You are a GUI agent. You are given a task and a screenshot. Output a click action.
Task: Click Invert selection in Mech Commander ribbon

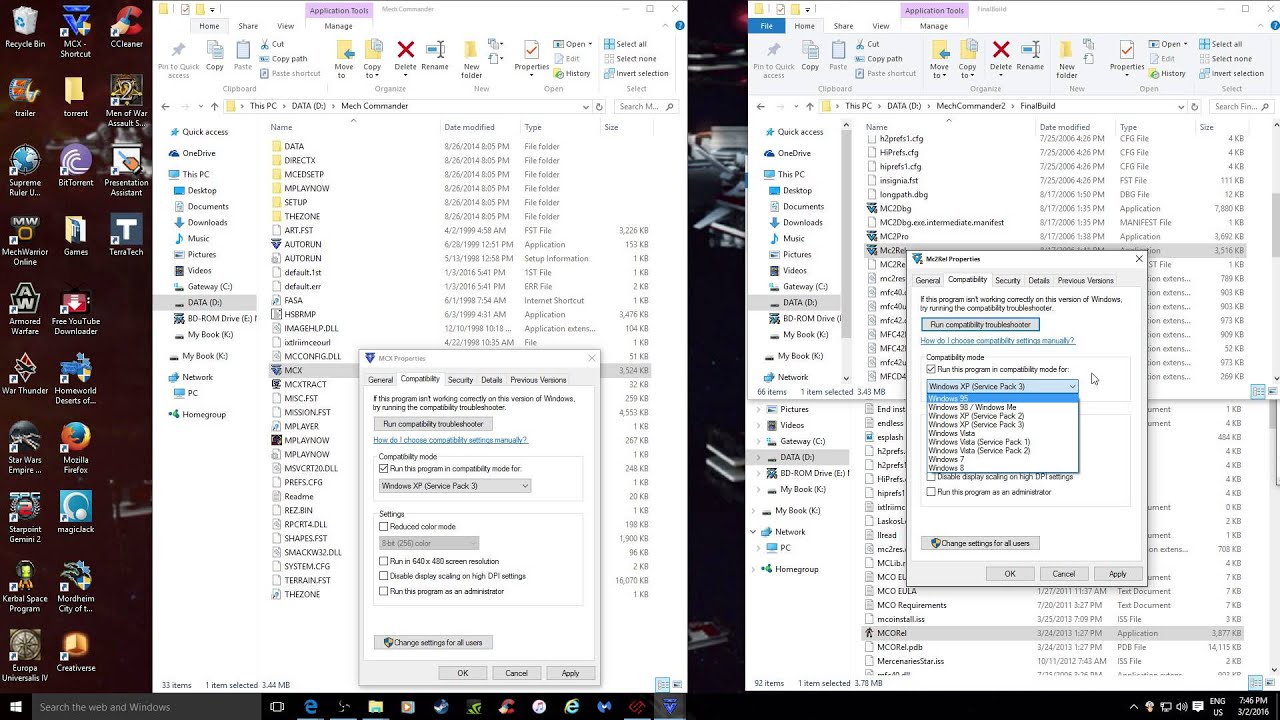pos(635,73)
